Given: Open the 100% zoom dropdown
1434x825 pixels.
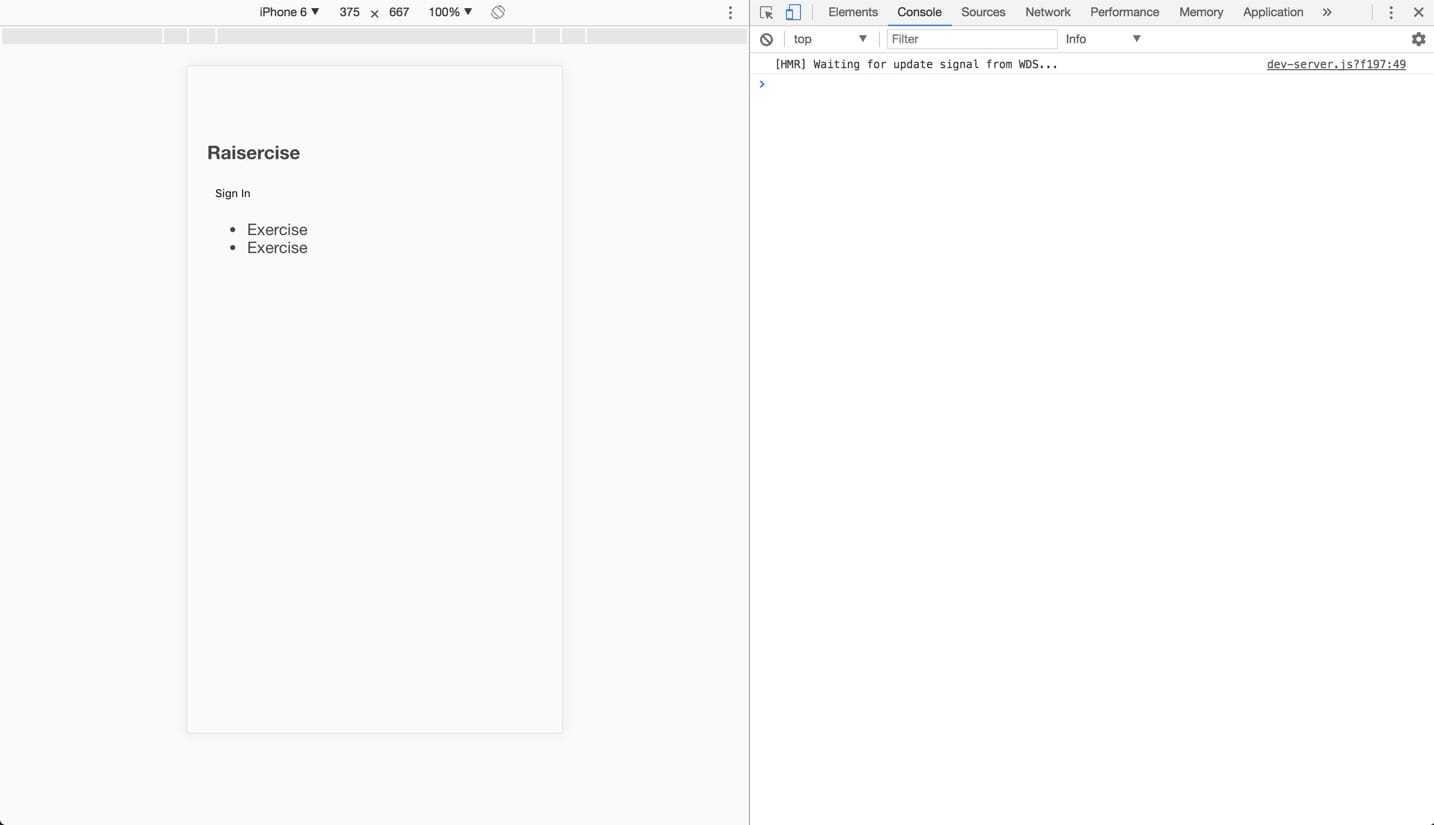Looking at the screenshot, I should [450, 12].
